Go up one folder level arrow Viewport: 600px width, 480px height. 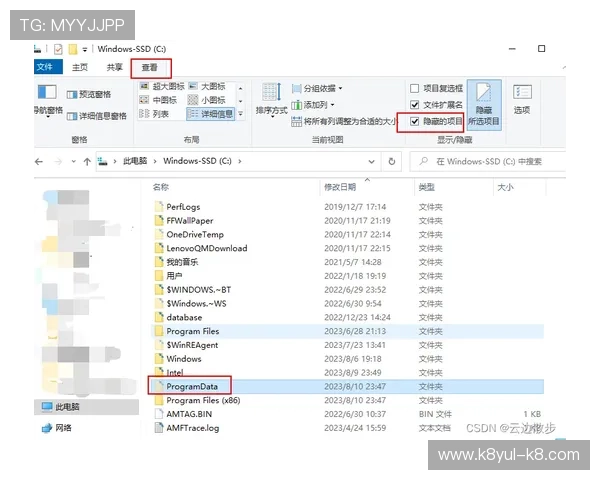click(x=87, y=162)
